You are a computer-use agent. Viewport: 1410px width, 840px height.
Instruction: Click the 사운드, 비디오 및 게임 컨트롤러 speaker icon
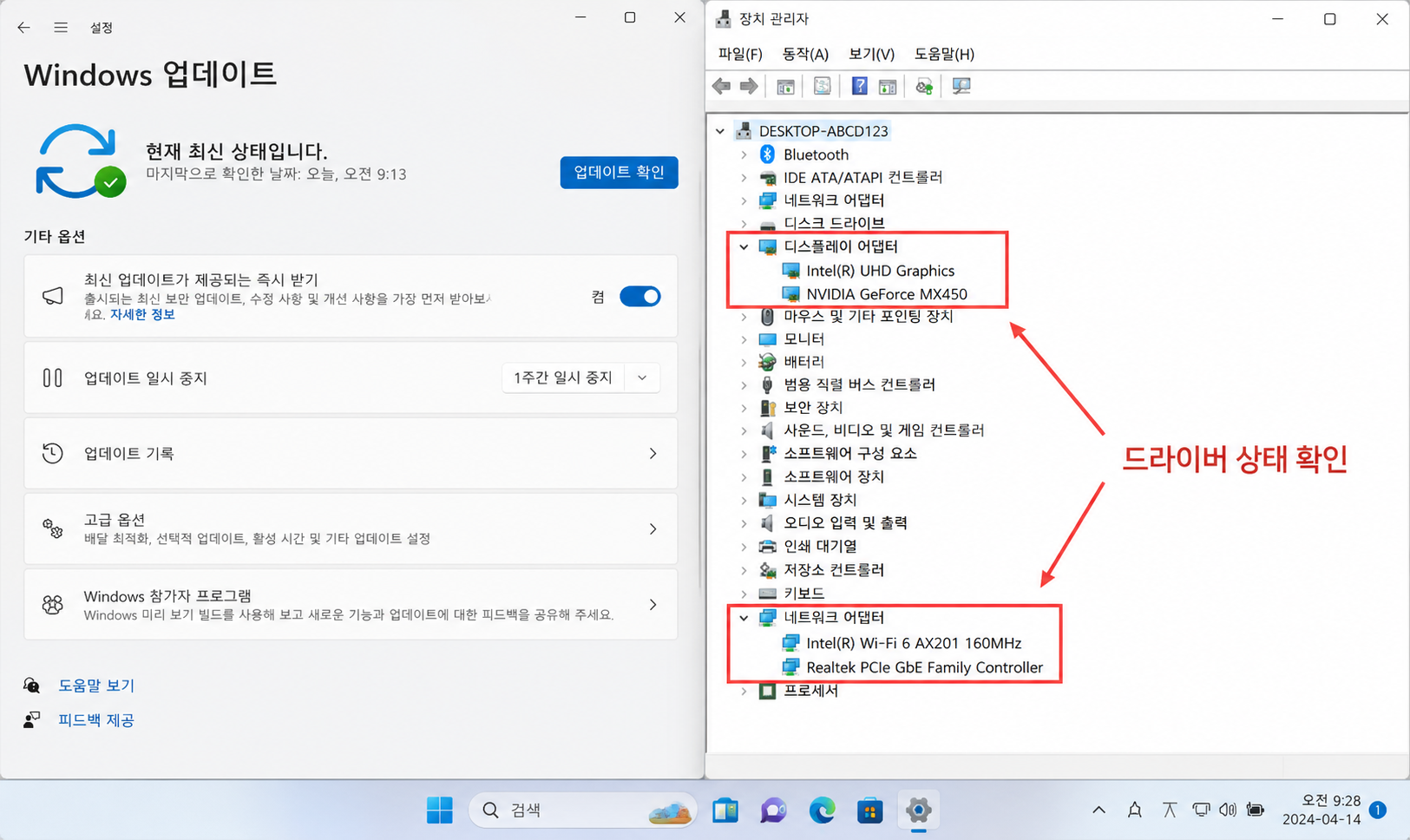(x=767, y=430)
